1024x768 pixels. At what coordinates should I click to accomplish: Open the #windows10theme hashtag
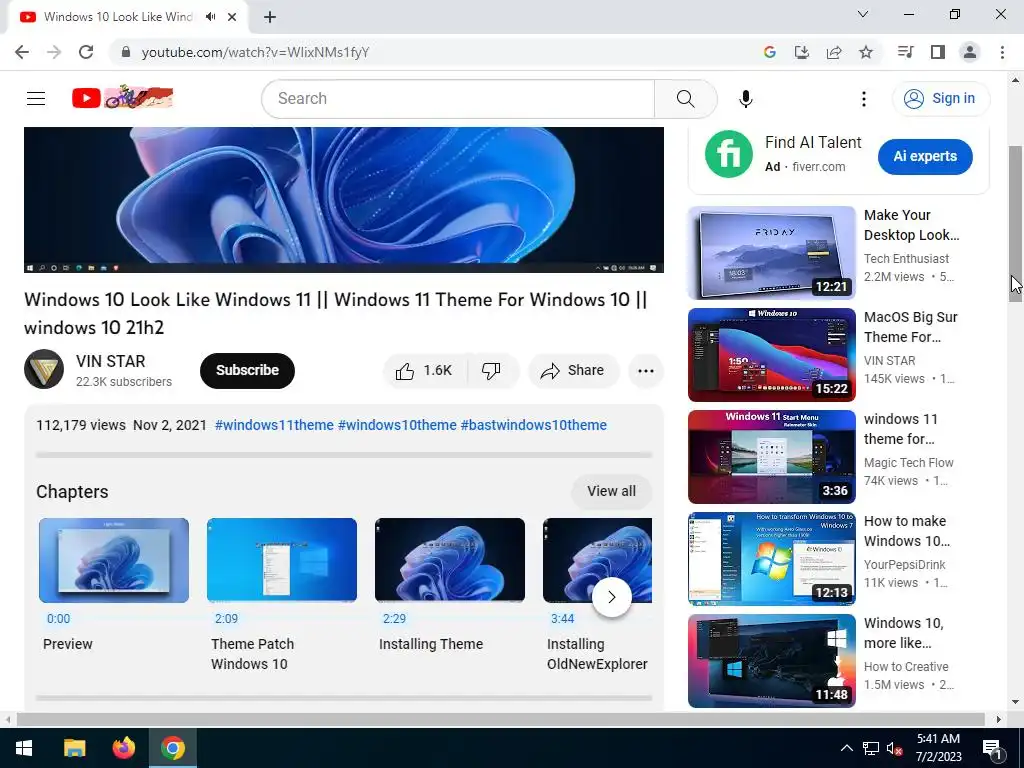(x=397, y=425)
